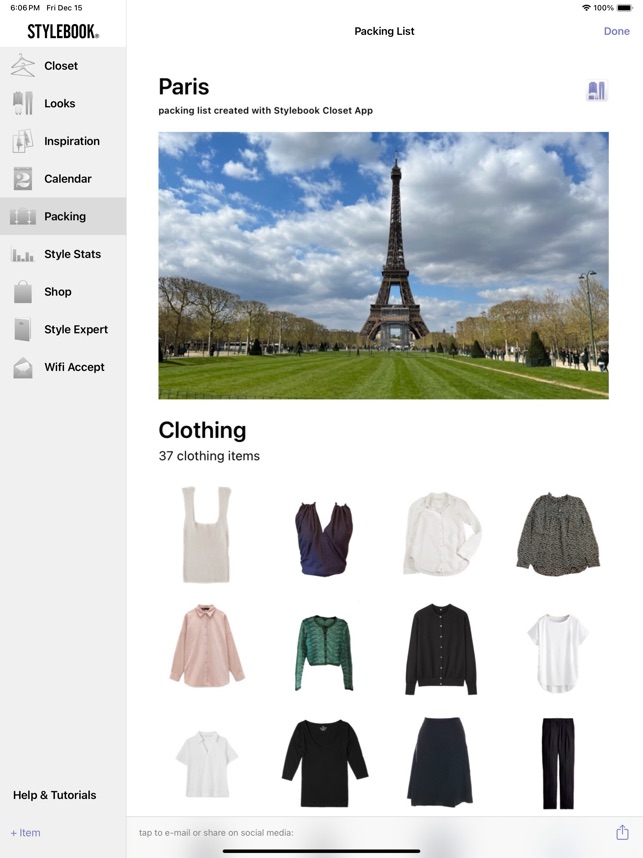This screenshot has width=643, height=858.
Task: Select the black trousers
Action: pyautogui.click(x=559, y=763)
